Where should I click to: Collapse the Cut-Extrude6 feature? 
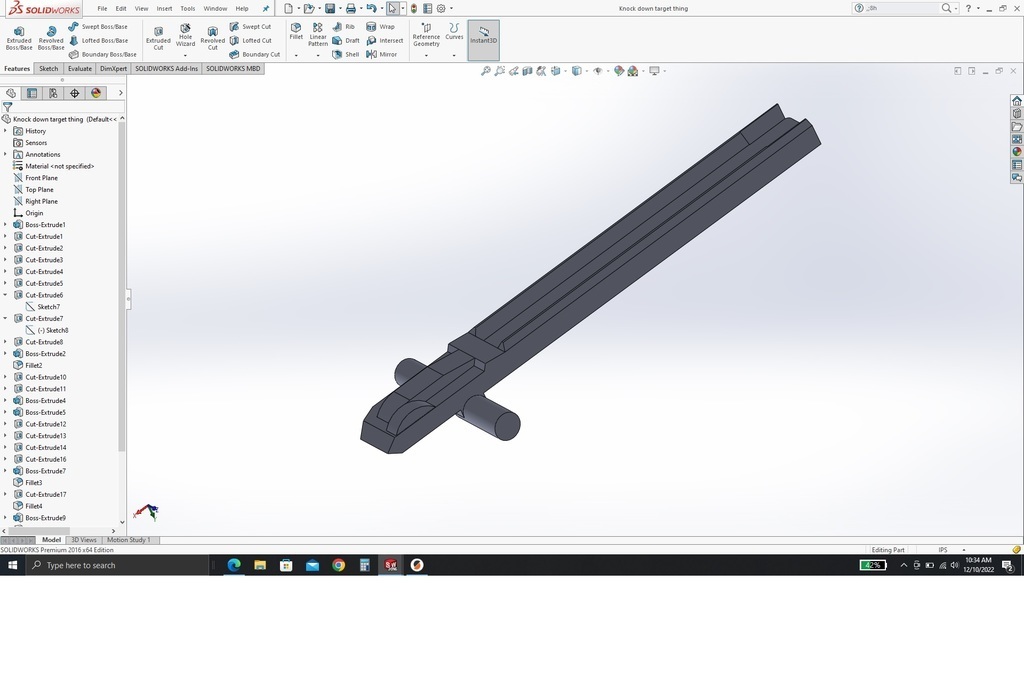(x=6, y=295)
